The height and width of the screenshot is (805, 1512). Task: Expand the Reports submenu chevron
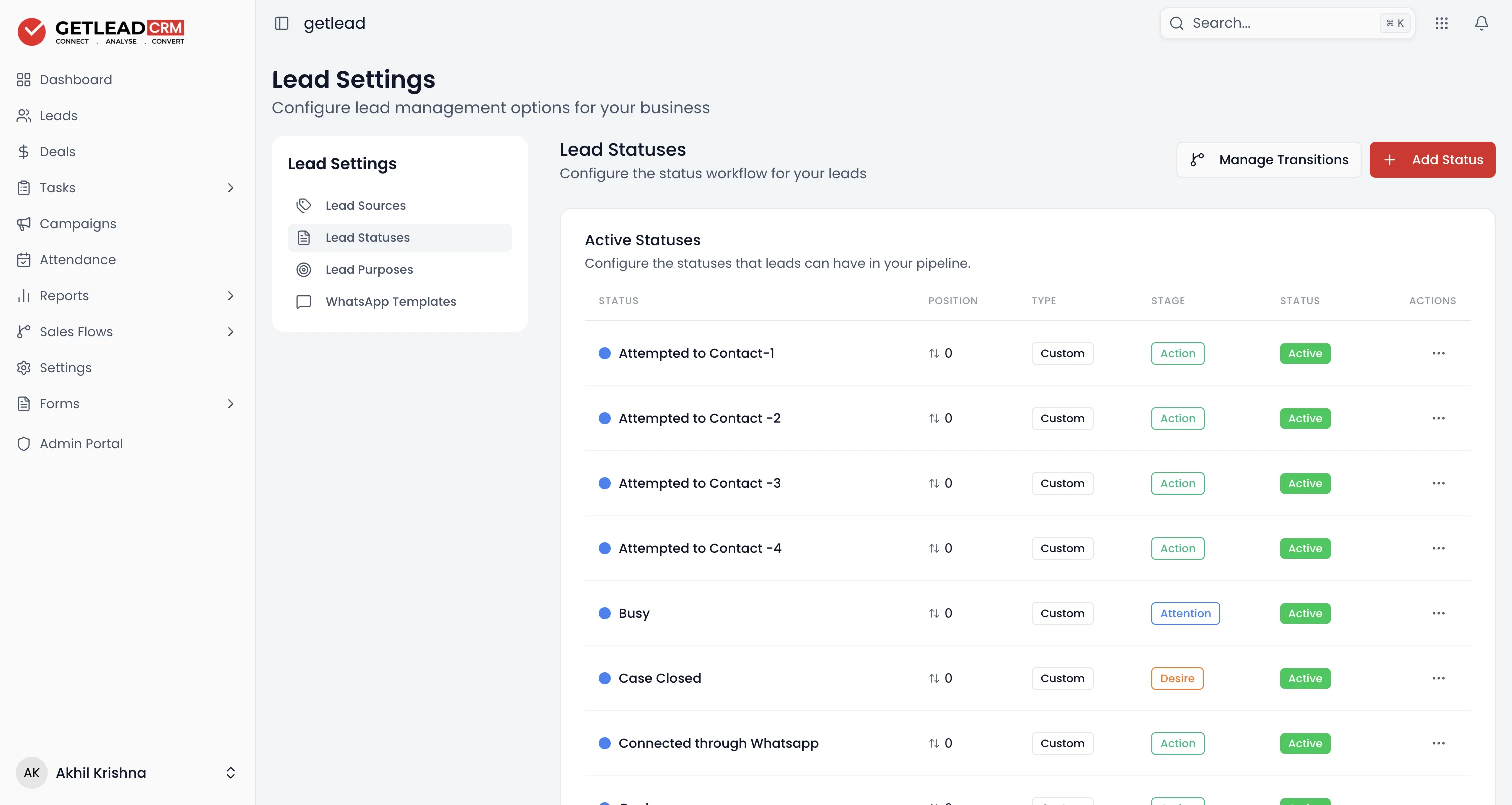[x=230, y=296]
